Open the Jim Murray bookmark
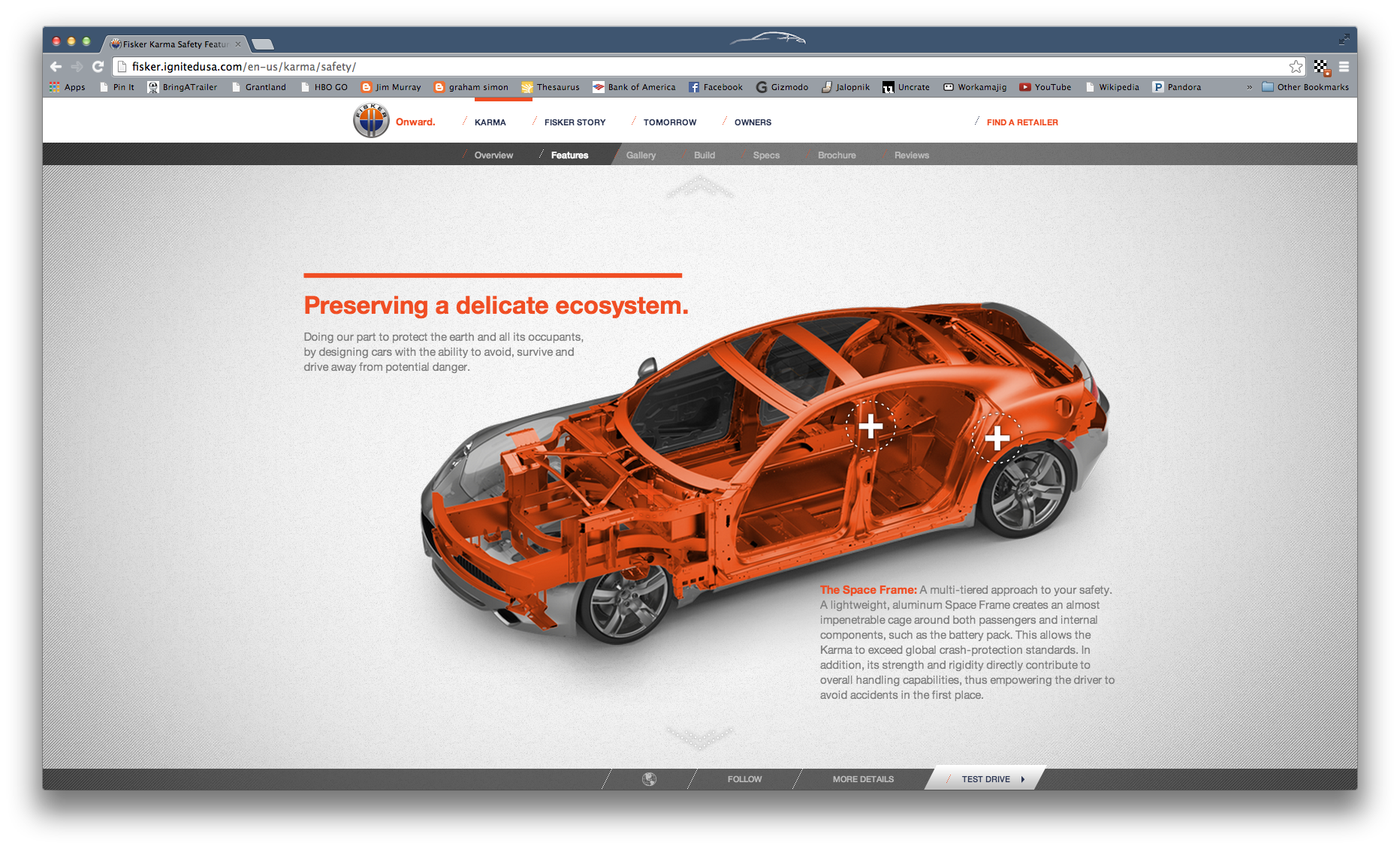 point(391,87)
